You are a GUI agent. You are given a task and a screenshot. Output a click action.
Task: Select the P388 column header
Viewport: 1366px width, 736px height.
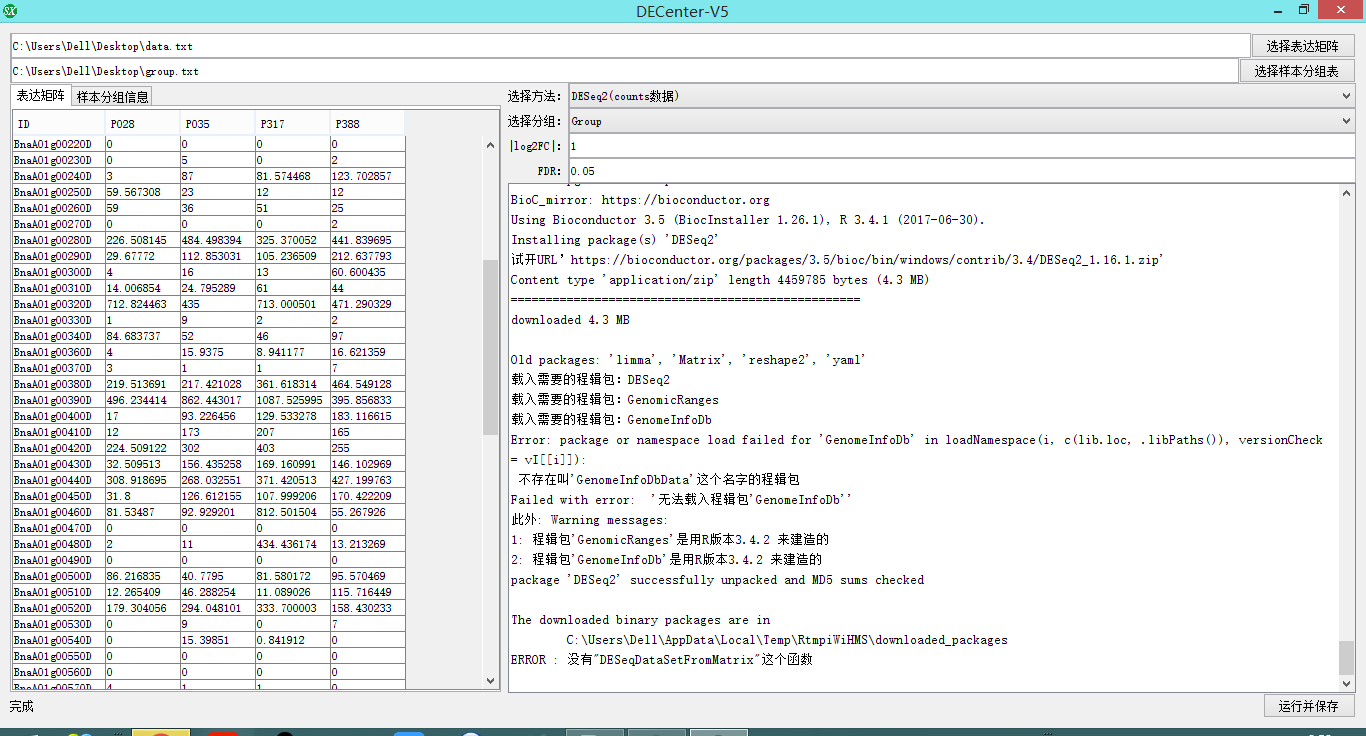coord(367,124)
